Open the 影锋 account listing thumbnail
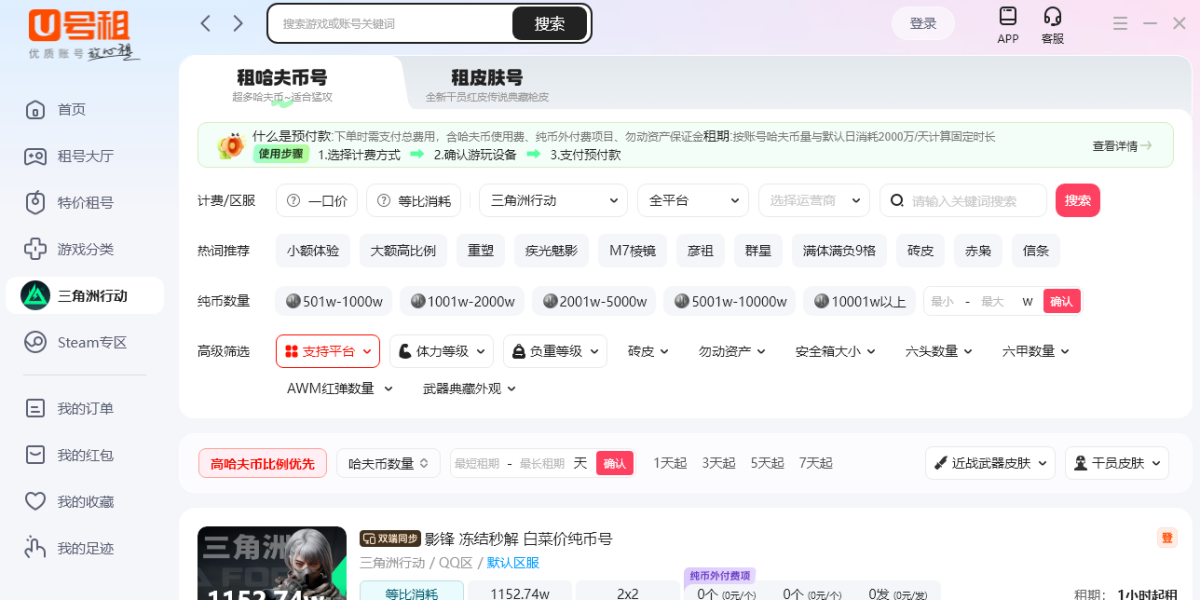1200x600 pixels. (272, 563)
